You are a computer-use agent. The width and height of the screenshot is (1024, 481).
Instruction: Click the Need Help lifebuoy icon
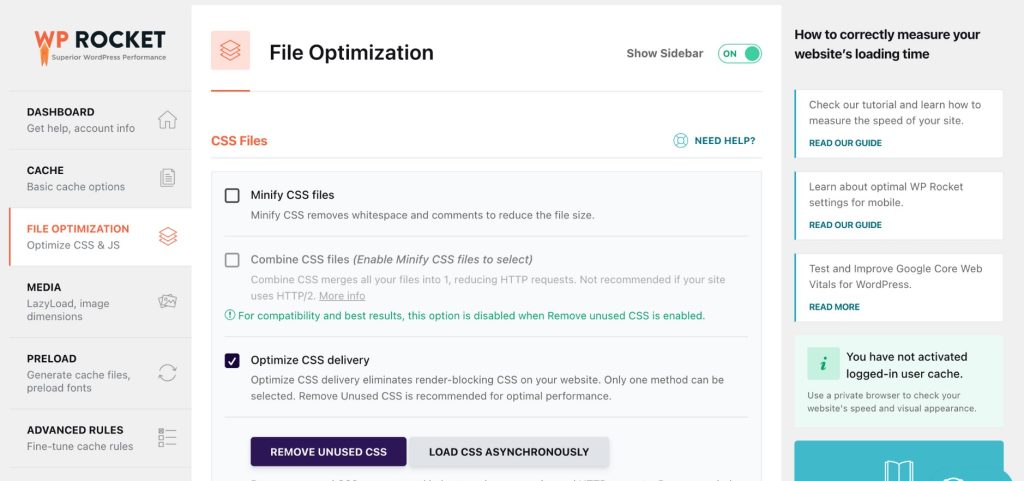(x=680, y=140)
